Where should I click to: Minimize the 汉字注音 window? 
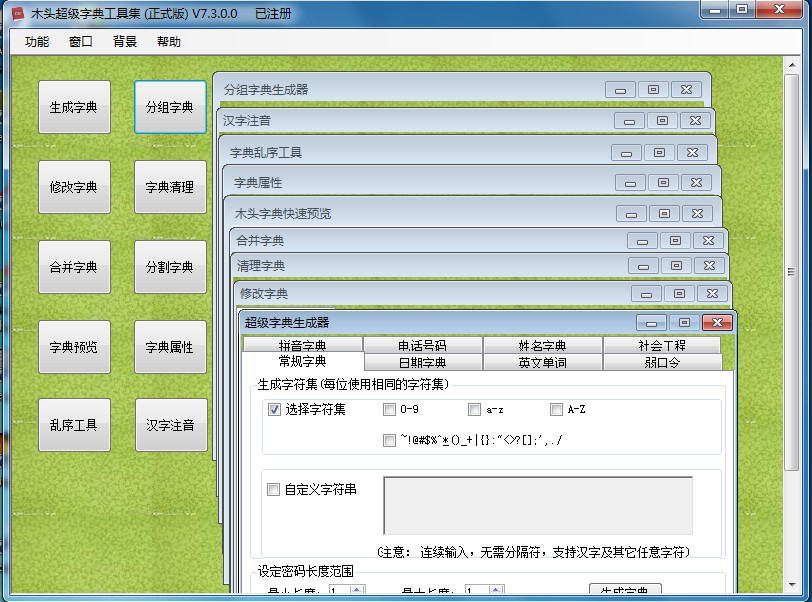click(629, 121)
